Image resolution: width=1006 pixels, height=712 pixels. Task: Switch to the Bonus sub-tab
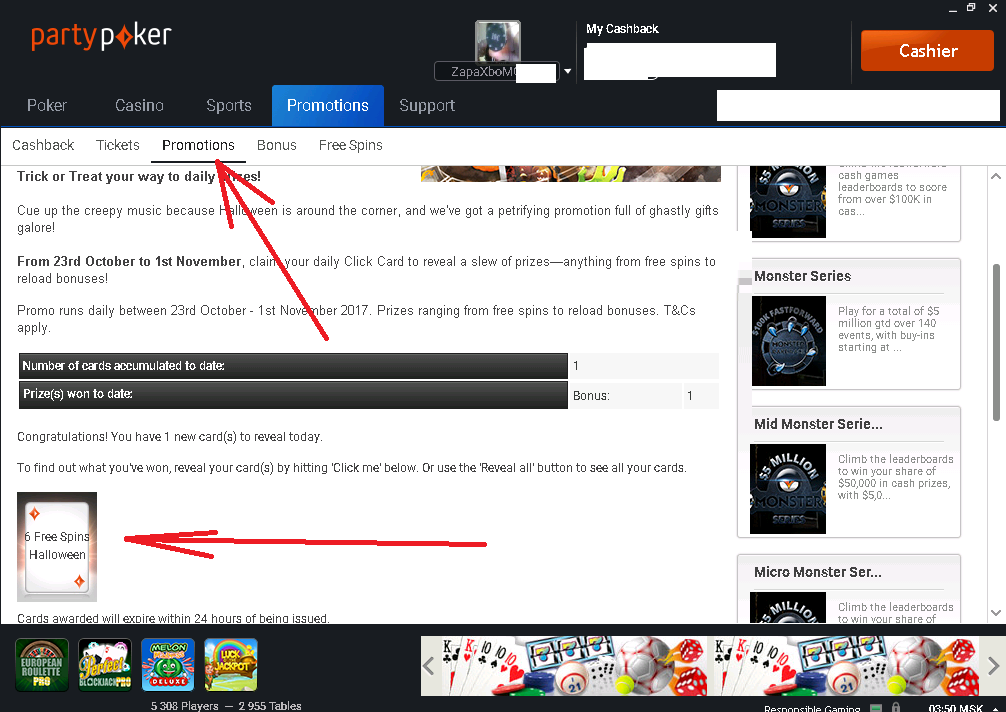277,146
